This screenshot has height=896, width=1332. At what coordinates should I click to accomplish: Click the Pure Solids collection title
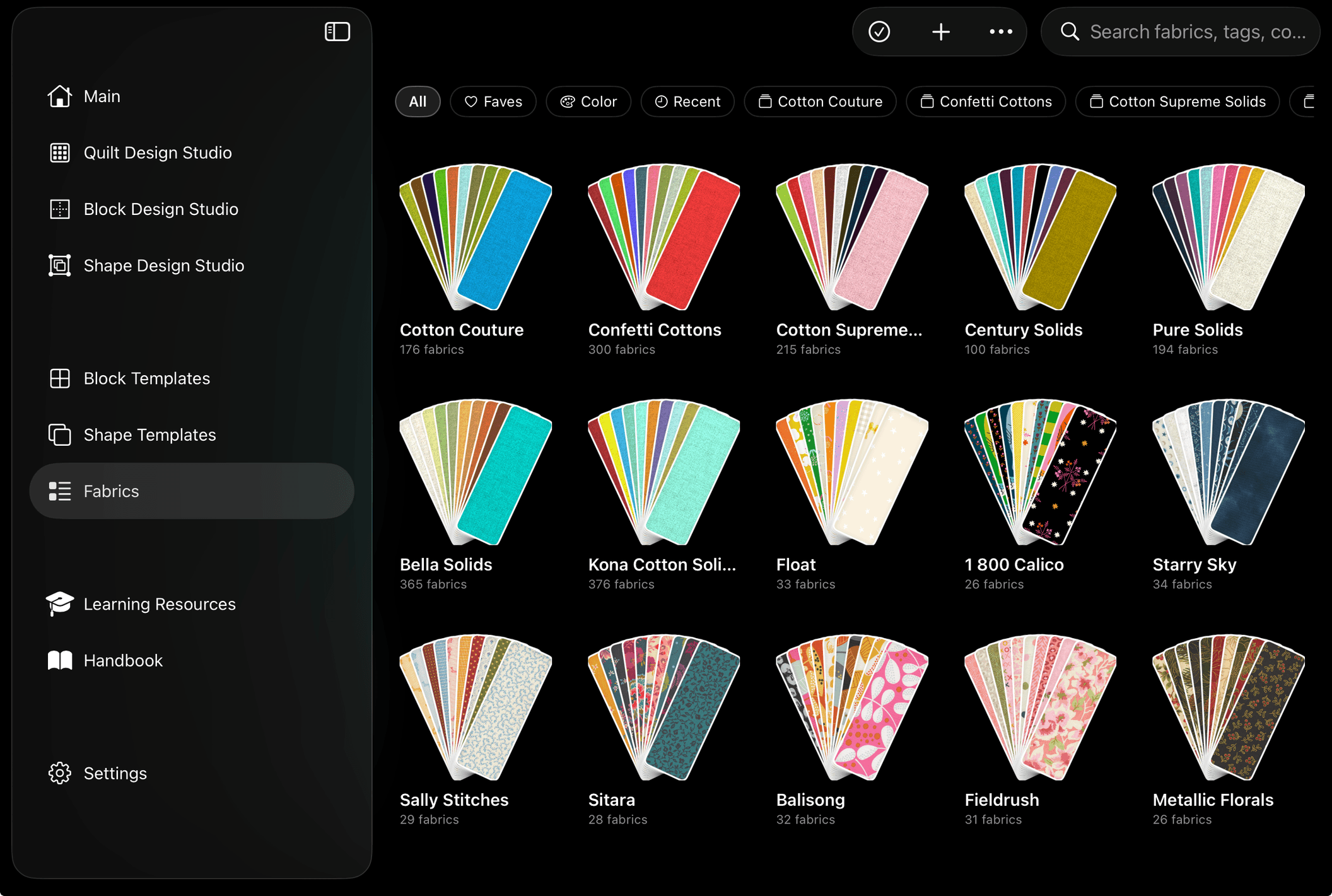[1198, 330]
